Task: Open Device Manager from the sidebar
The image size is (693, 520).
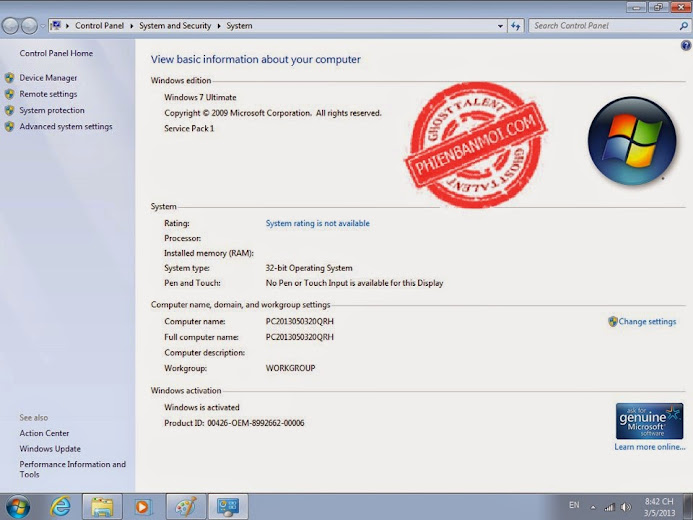Action: click(x=48, y=78)
